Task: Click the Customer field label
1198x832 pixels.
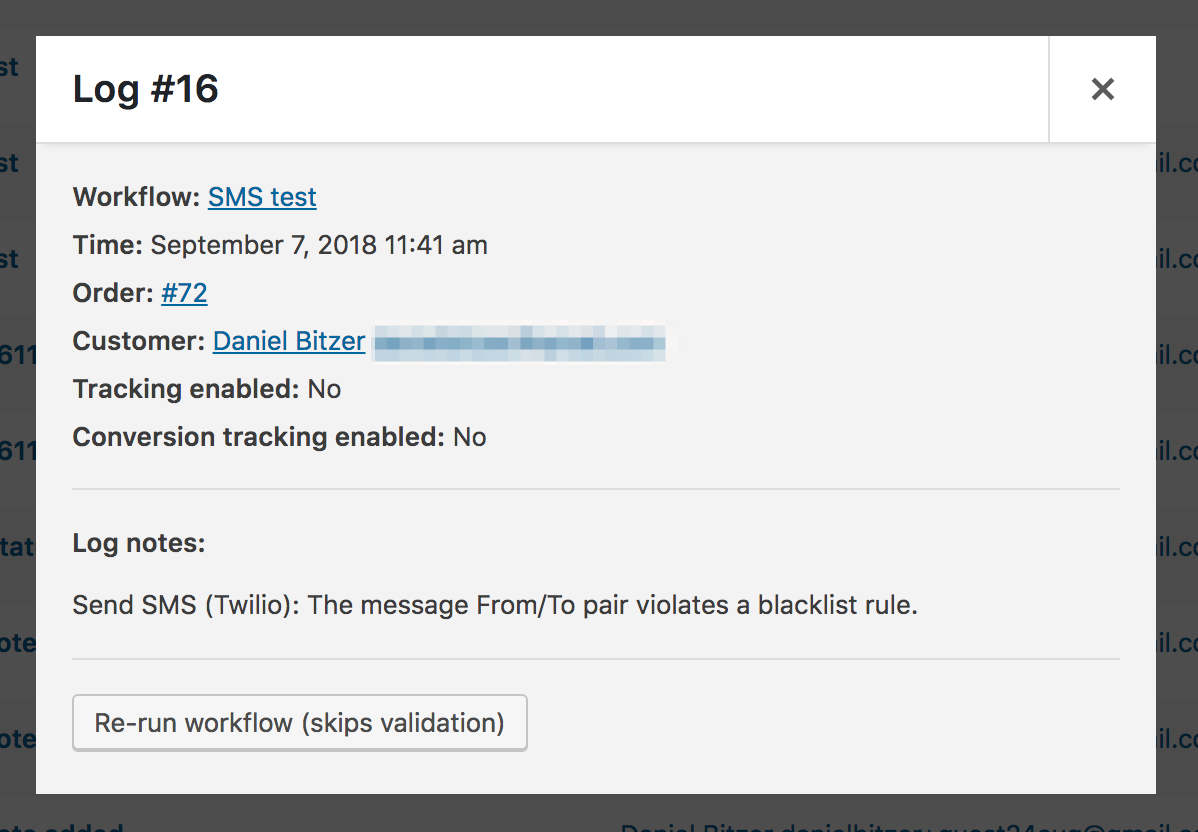Action: (139, 341)
